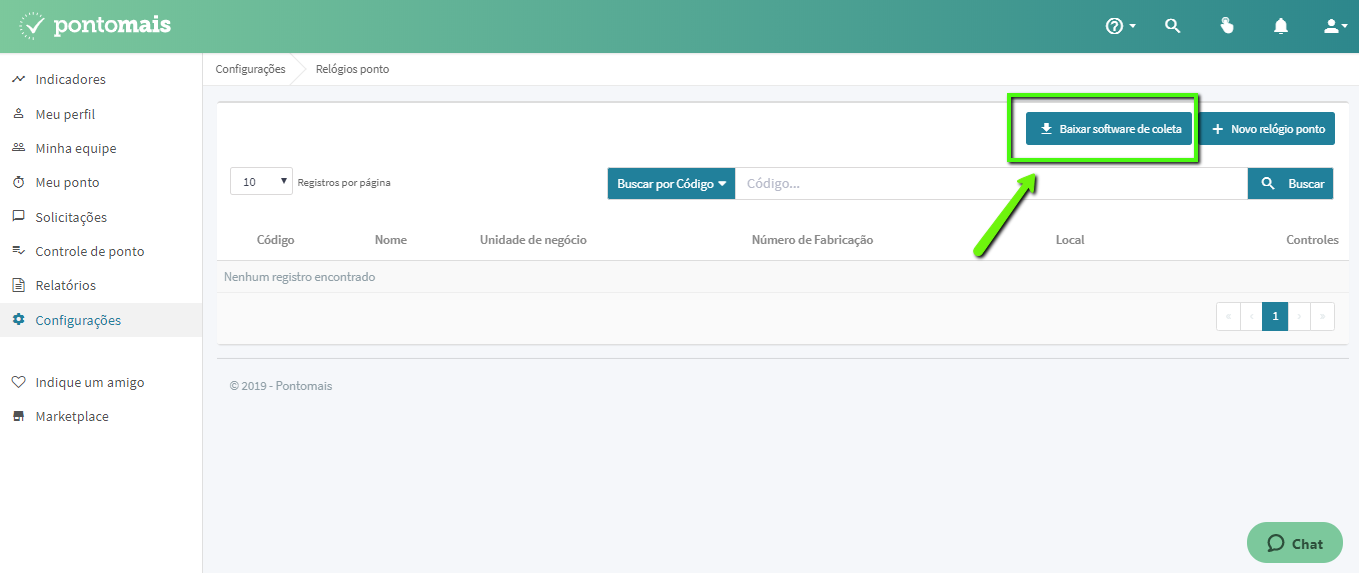
Task: Go to previous page pagination arrow
Action: (1251, 317)
